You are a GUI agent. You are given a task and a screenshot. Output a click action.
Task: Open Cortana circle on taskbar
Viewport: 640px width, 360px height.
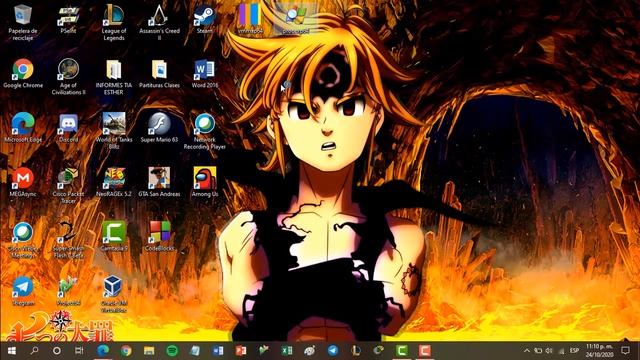tap(57, 351)
